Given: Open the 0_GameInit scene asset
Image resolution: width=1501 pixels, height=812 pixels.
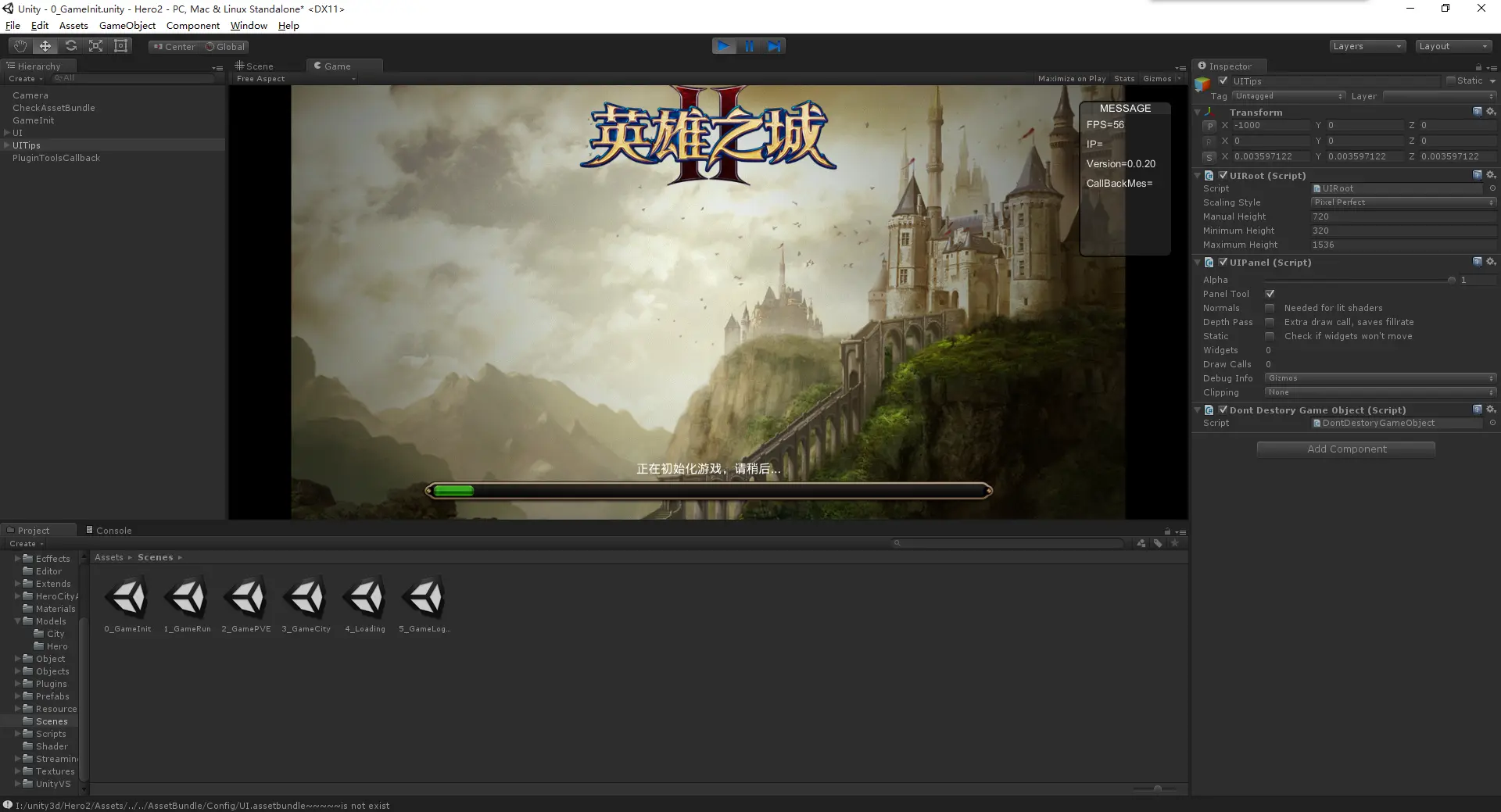Looking at the screenshot, I should click(x=127, y=603).
